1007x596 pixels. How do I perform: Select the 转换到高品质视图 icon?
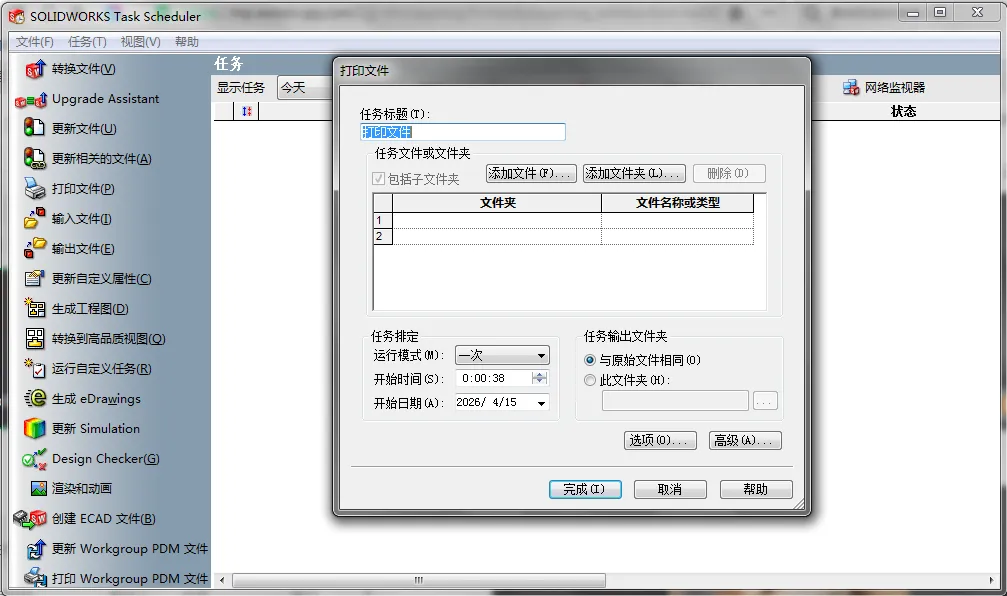tap(35, 338)
